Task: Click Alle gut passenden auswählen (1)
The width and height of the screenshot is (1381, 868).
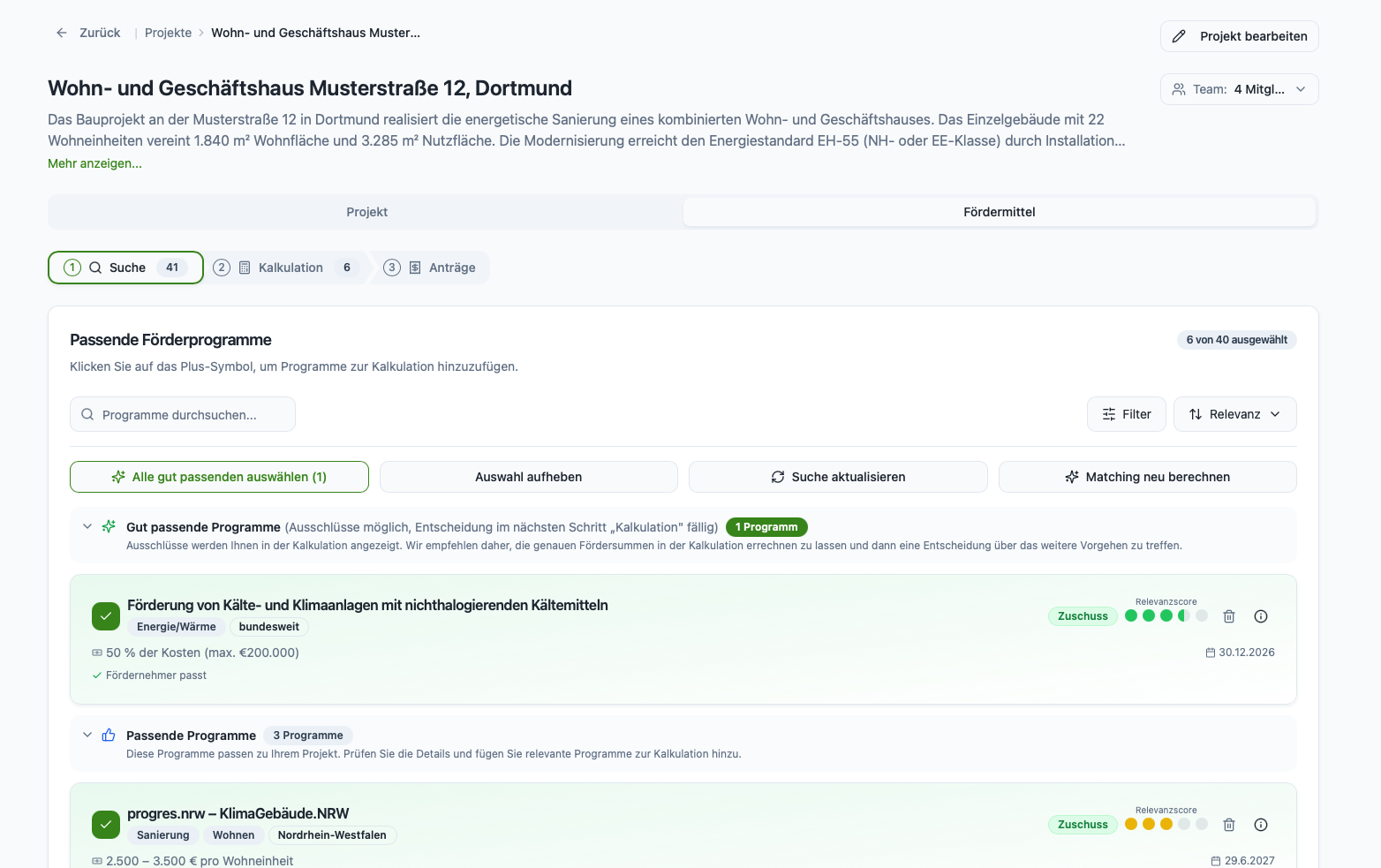Action: 219,477
